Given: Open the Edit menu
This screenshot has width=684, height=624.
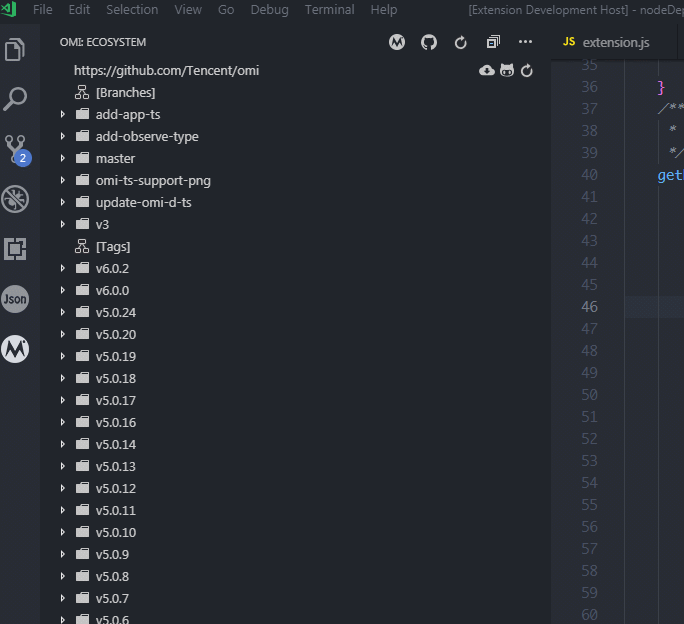Looking at the screenshot, I should [x=79, y=10].
